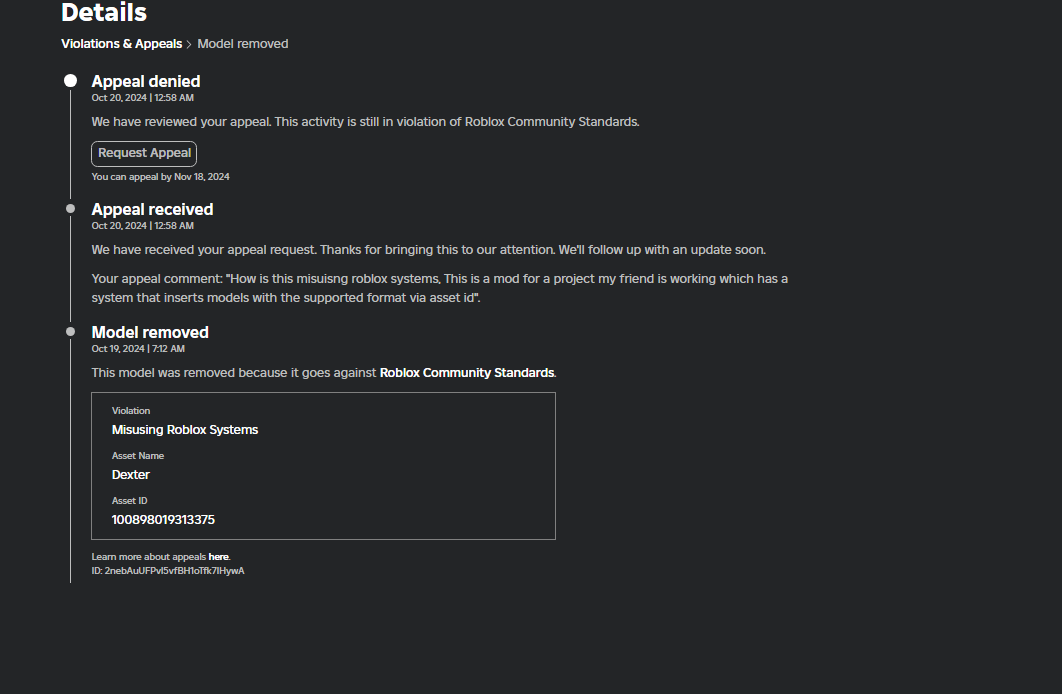Select the Misusing Roblox Systems violation label
The width and height of the screenshot is (1062, 694).
[x=184, y=429]
